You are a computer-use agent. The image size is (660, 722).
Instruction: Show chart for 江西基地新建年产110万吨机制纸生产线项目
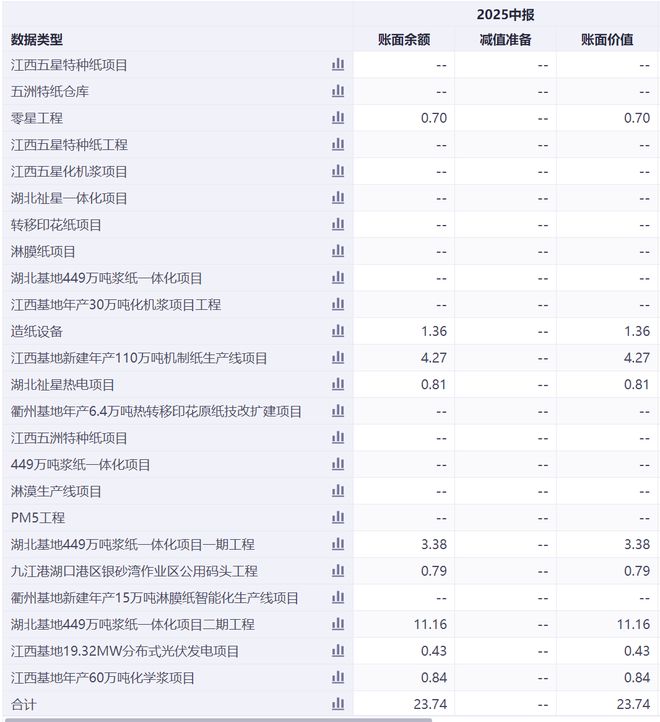pyautogui.click(x=338, y=358)
